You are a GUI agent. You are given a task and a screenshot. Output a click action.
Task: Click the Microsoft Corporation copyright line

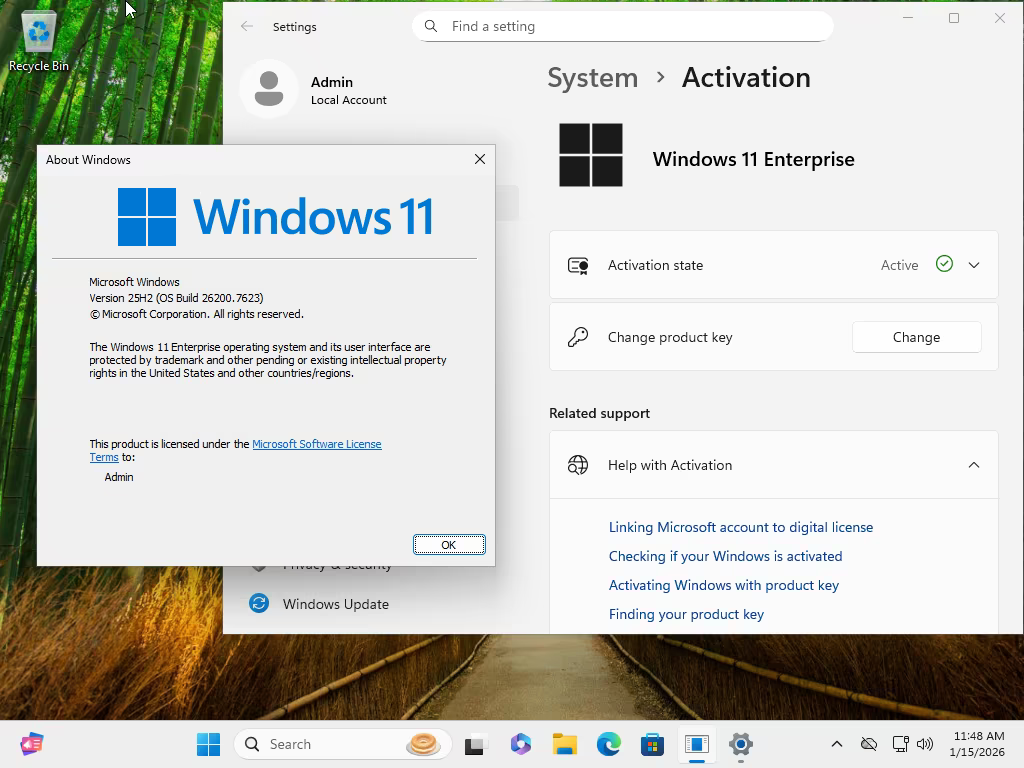[197, 314]
